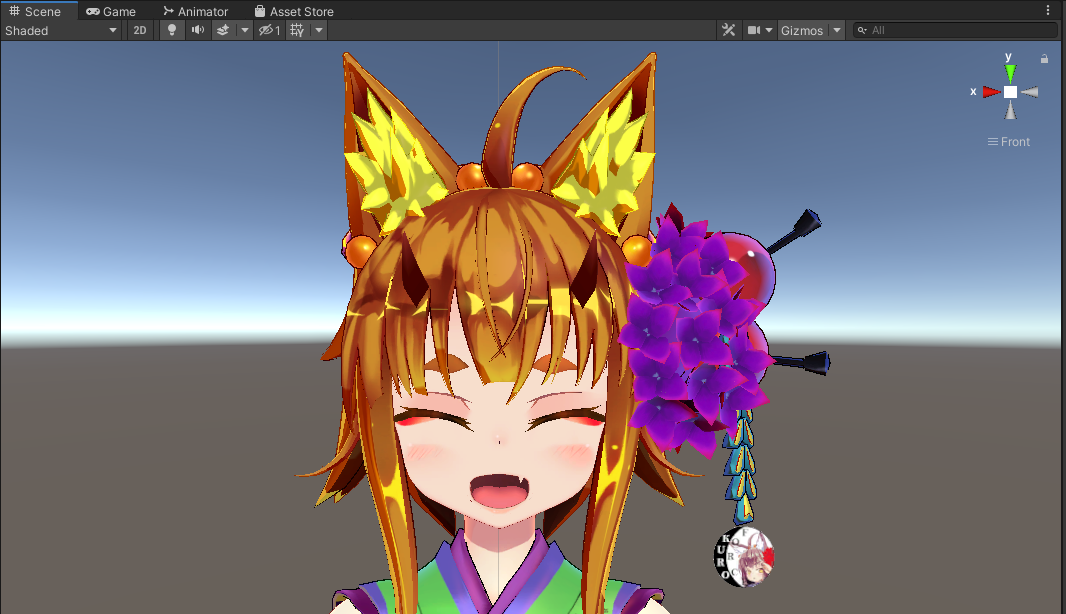Switch to the Animator tab
This screenshot has width=1066, height=614.
[196, 11]
